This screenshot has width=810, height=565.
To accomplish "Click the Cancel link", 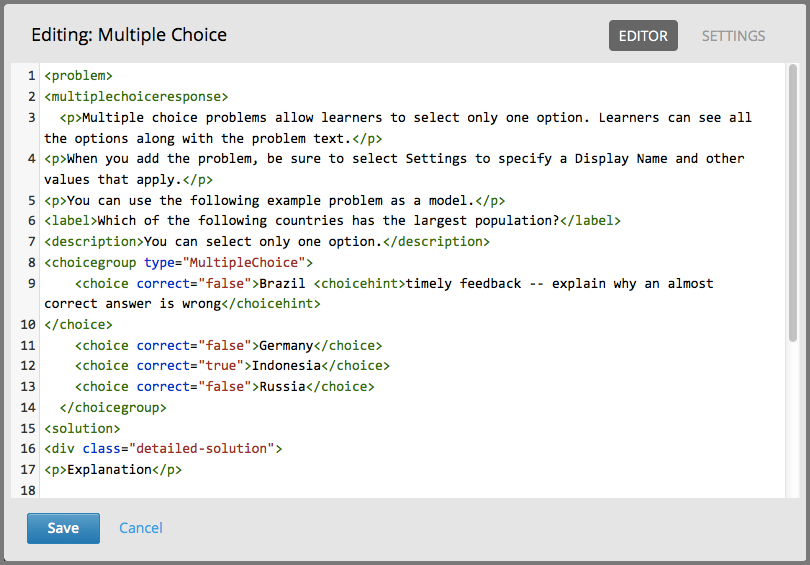I will click(141, 528).
